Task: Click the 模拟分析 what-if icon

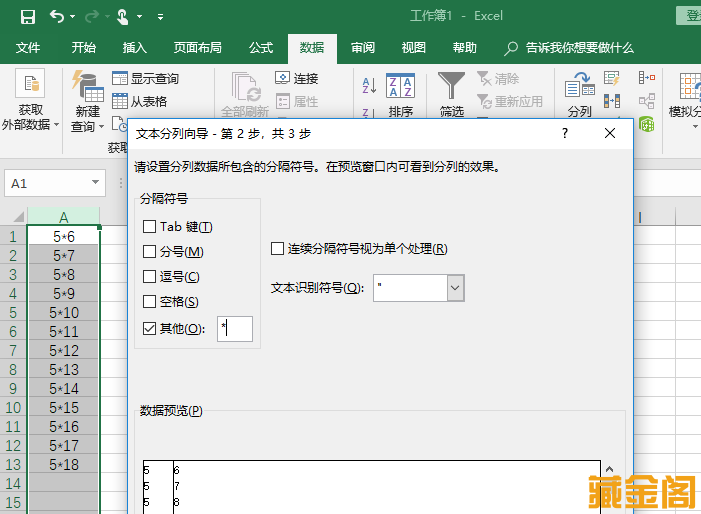Action: coord(690,85)
